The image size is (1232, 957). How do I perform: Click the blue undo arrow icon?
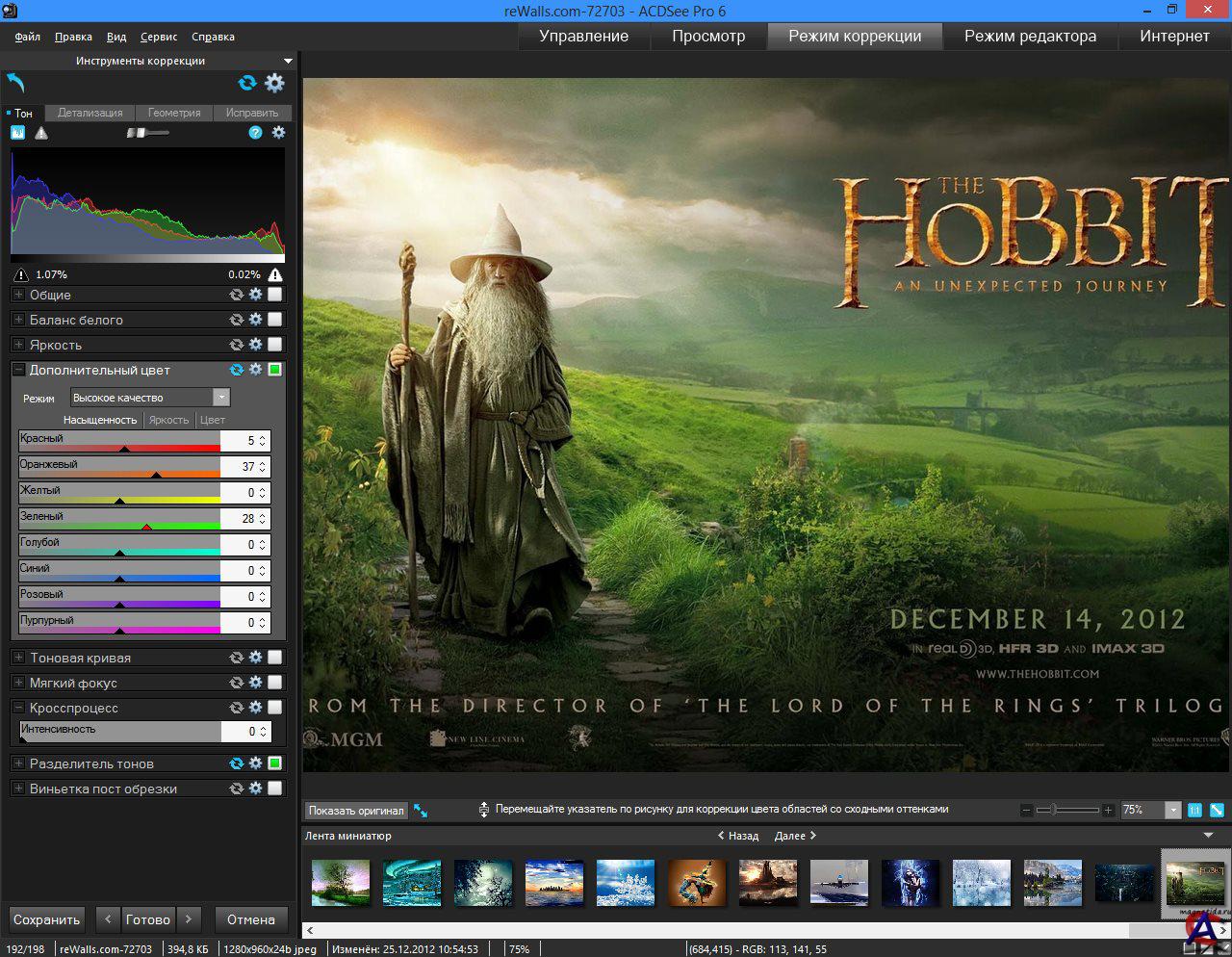pyautogui.click(x=16, y=83)
